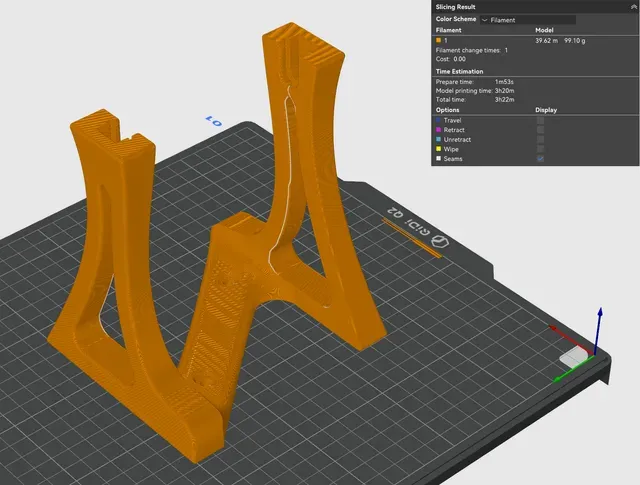Click the "Color Scheme" label

click(x=456, y=19)
